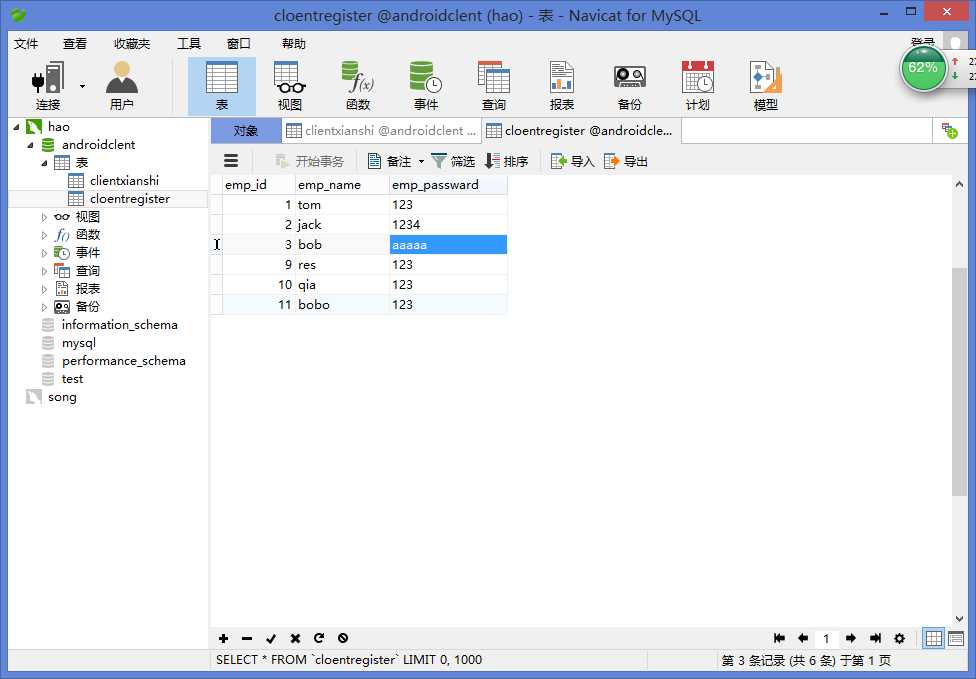Open the Backup (备份) toolbar icon

[x=629, y=86]
